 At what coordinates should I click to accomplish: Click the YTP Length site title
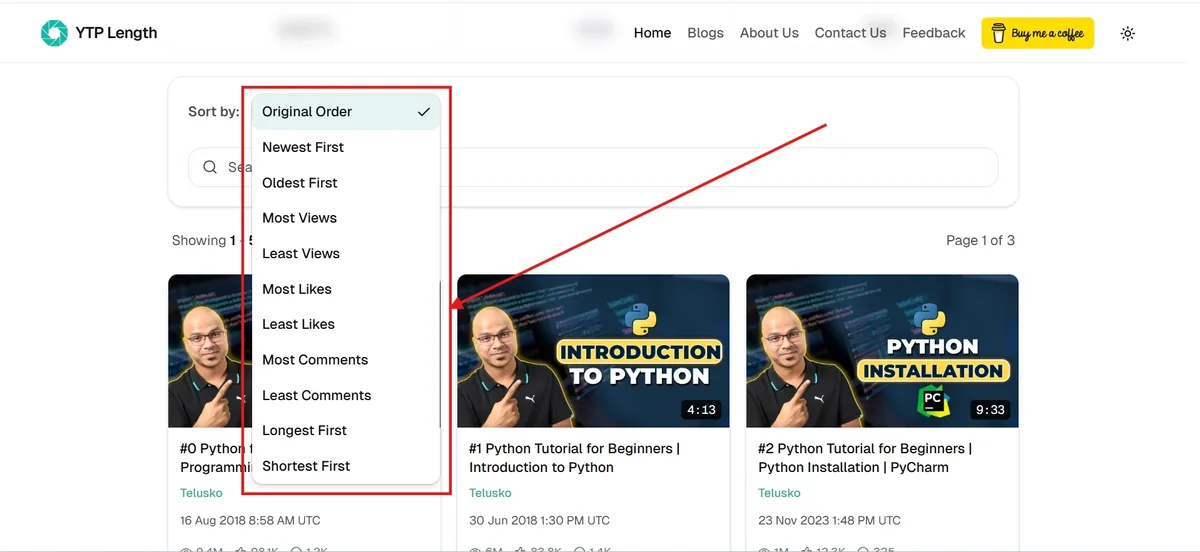click(x=116, y=33)
